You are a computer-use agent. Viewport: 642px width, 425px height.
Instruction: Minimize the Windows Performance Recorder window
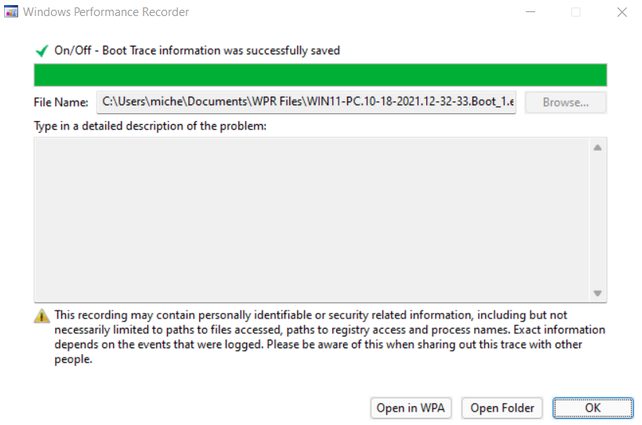[x=530, y=12]
